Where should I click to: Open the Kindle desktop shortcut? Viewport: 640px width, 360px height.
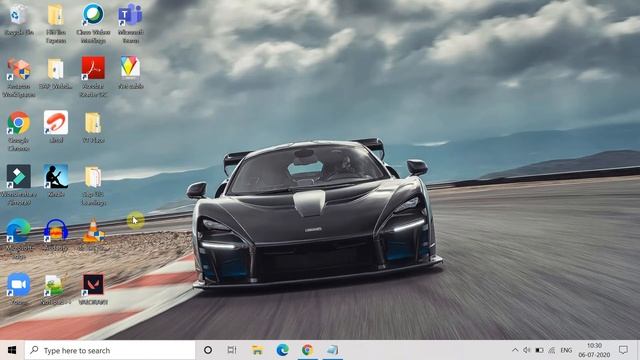coord(56,181)
